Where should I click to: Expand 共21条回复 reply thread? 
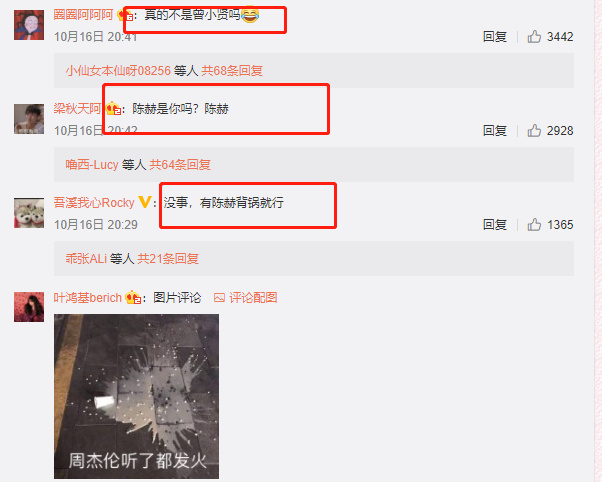tap(168, 259)
